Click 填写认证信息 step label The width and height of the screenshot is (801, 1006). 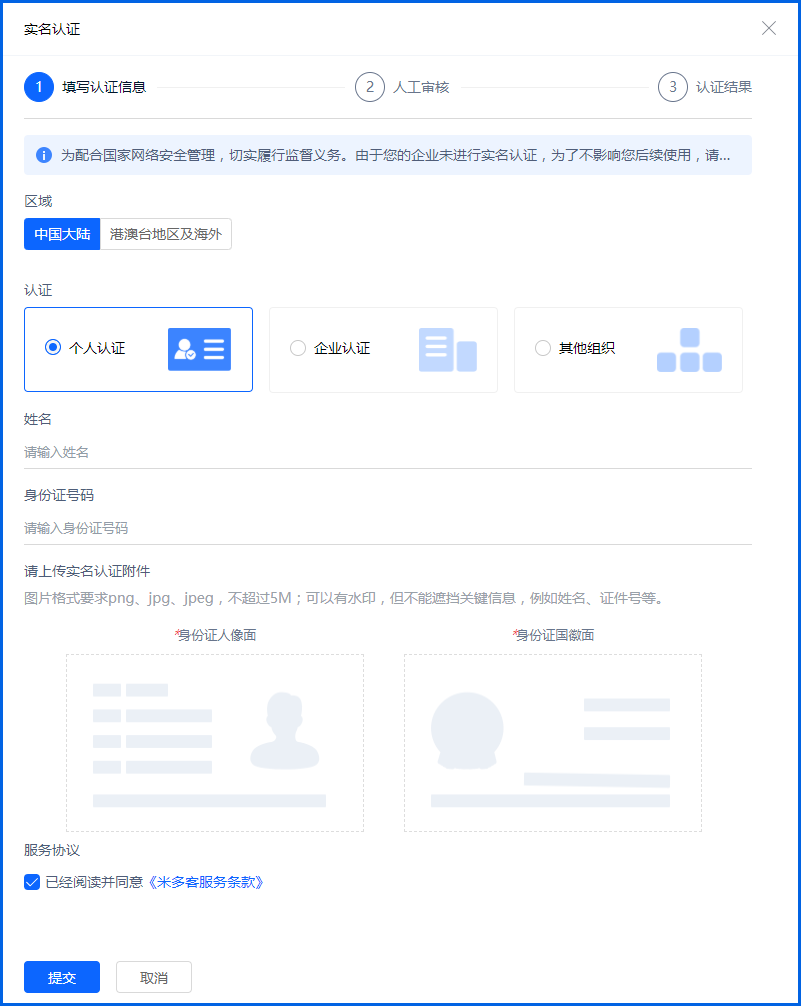pyautogui.click(x=104, y=87)
